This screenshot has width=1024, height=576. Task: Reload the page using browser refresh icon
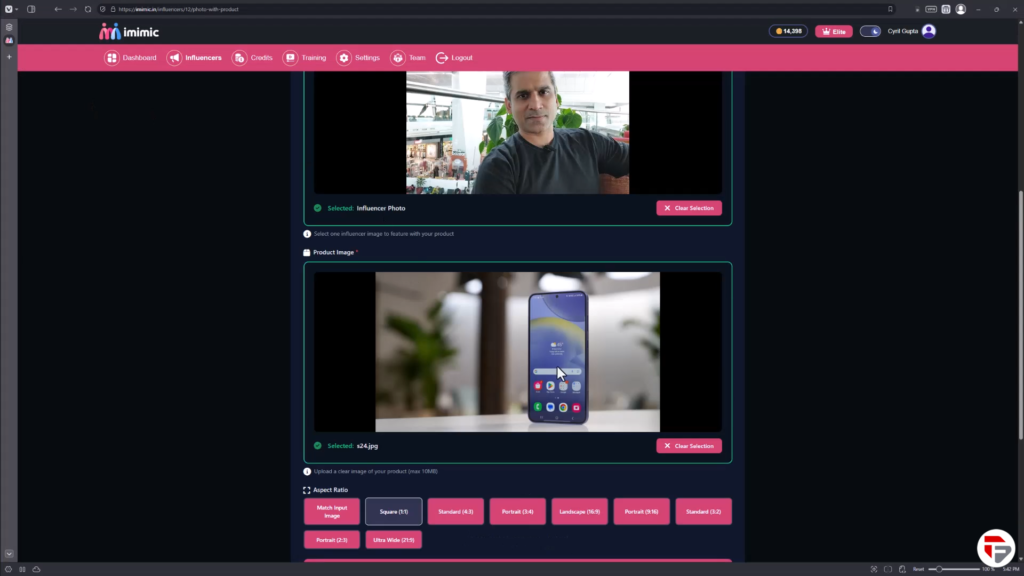pyautogui.click(x=88, y=9)
